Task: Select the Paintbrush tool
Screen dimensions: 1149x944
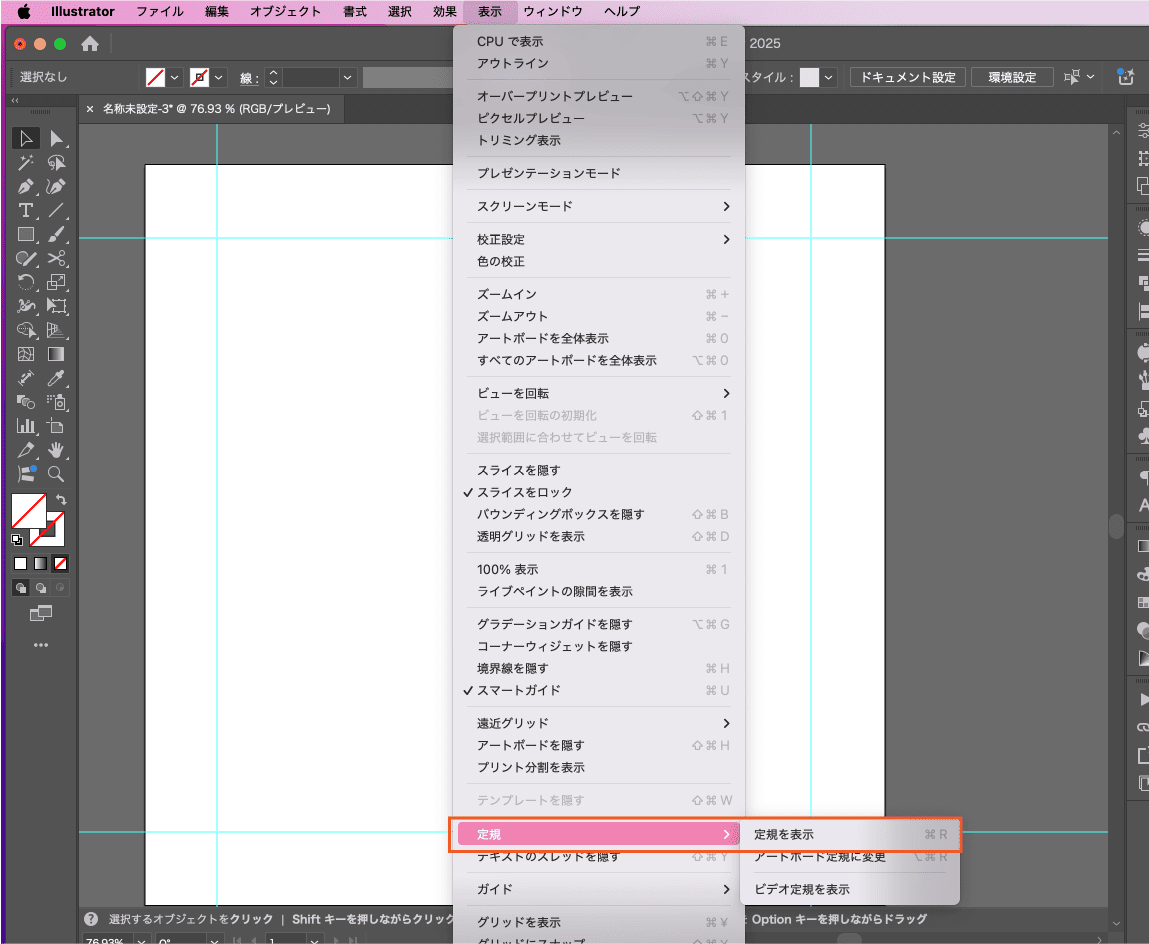Action: 56,235
